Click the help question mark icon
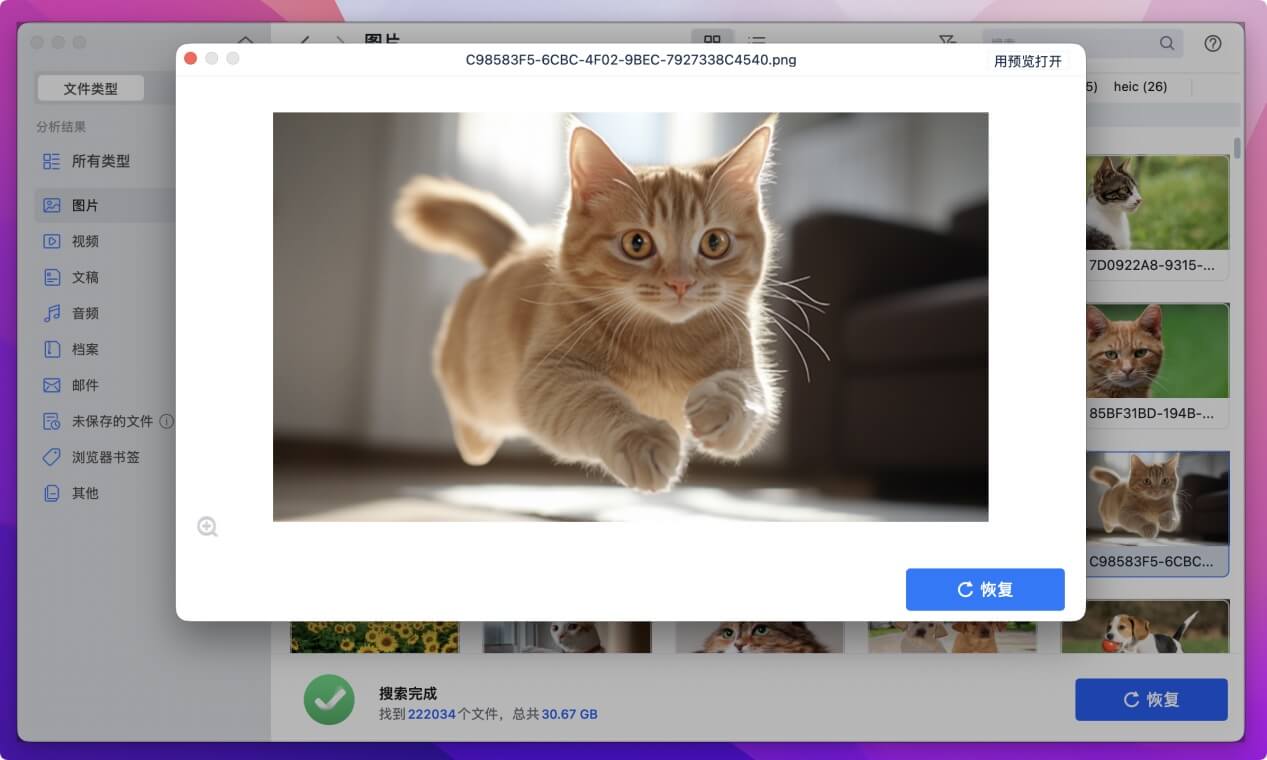The height and width of the screenshot is (760, 1267). tap(1213, 43)
